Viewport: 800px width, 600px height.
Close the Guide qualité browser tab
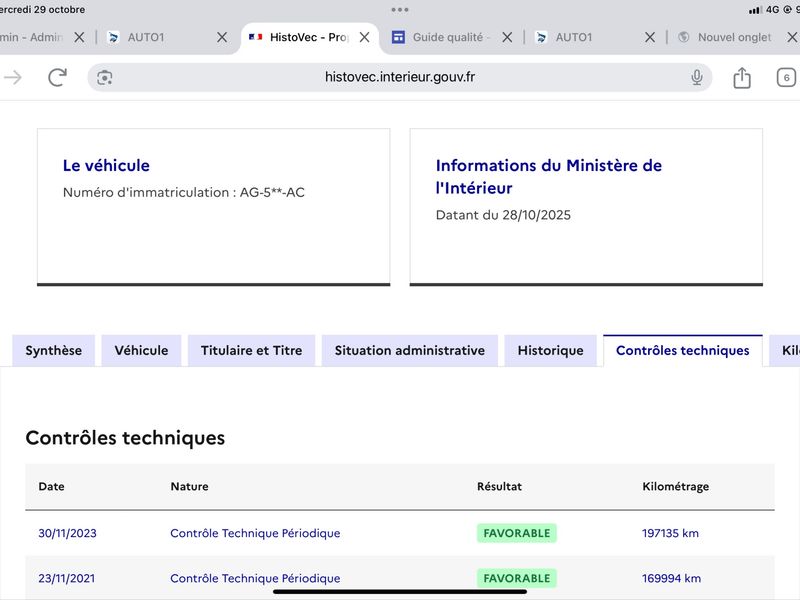[507, 37]
